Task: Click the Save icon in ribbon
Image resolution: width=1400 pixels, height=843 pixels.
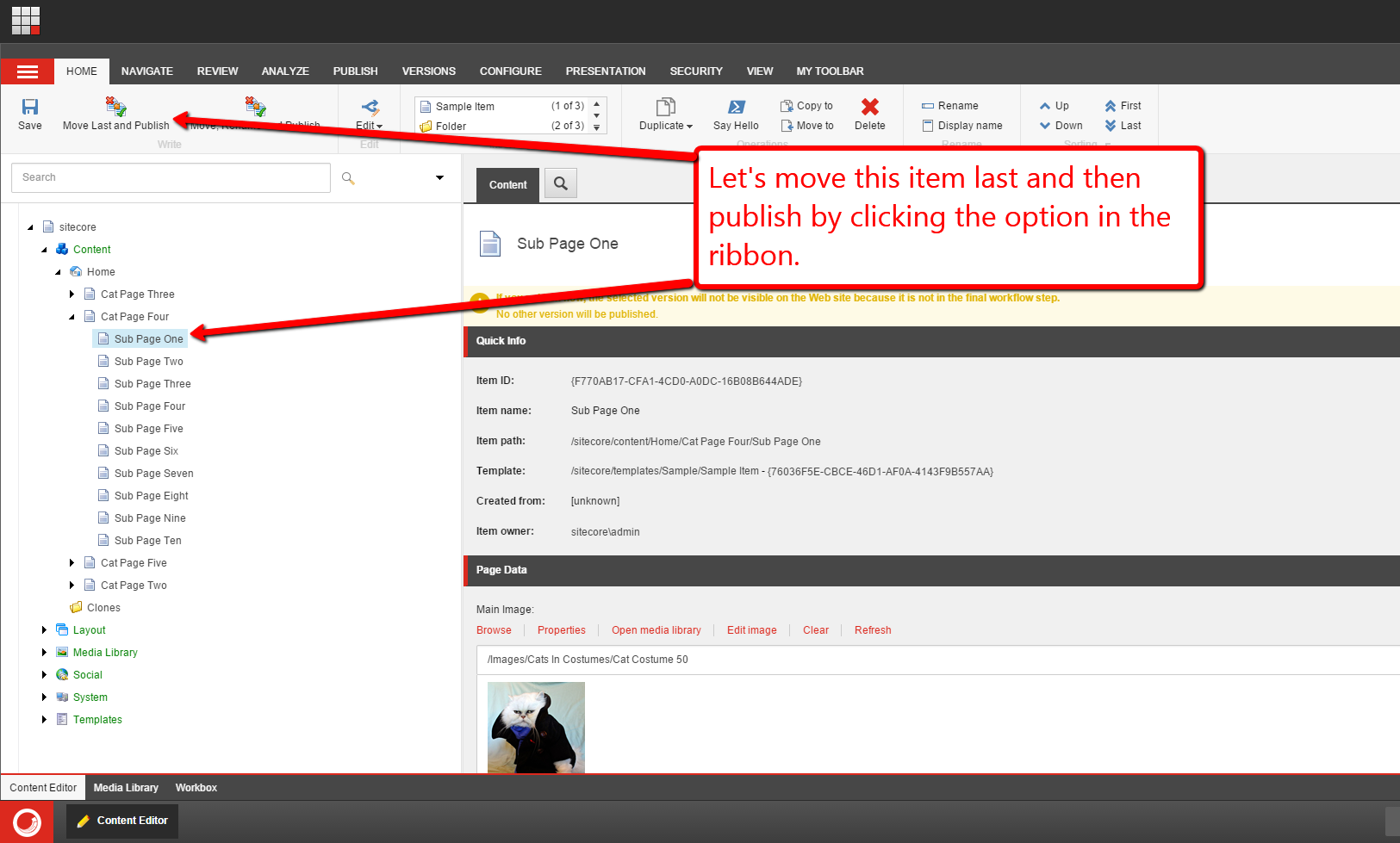Action: tap(30, 107)
